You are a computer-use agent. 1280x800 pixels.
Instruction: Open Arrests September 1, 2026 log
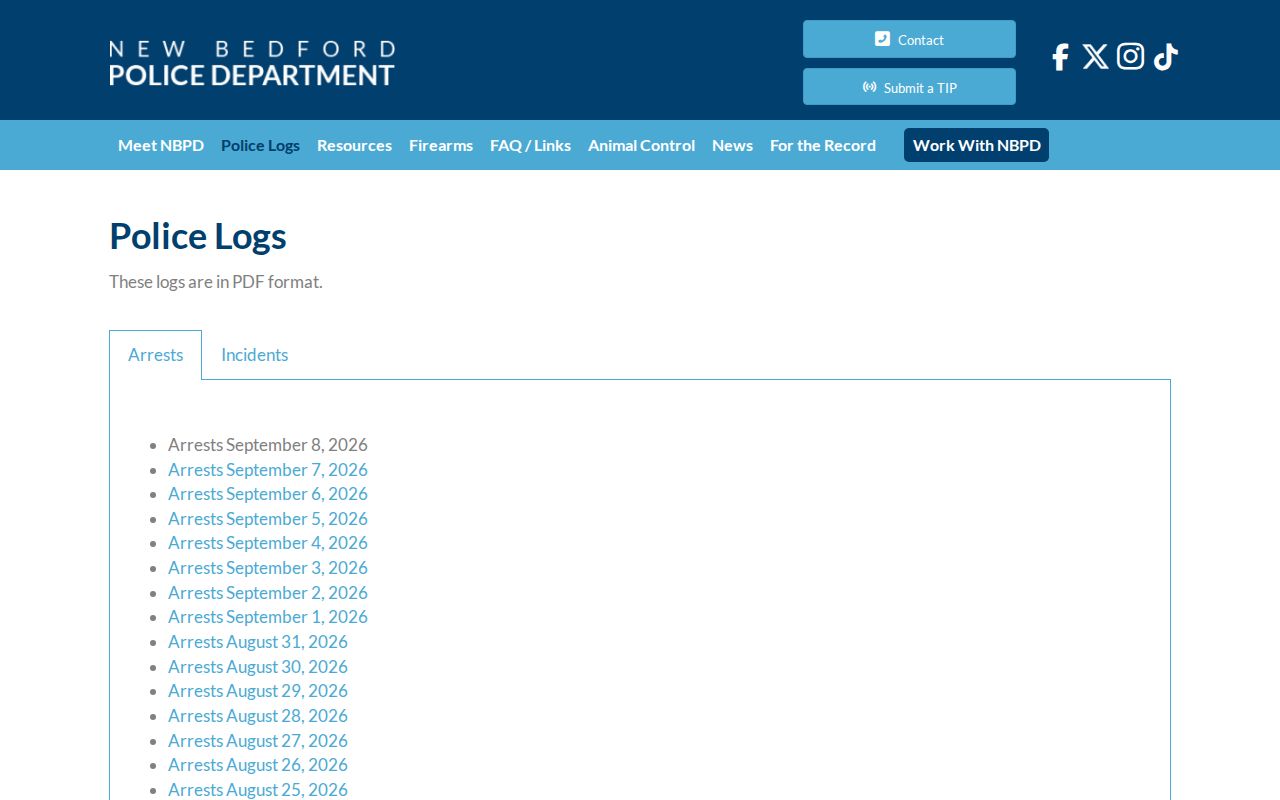[268, 617]
